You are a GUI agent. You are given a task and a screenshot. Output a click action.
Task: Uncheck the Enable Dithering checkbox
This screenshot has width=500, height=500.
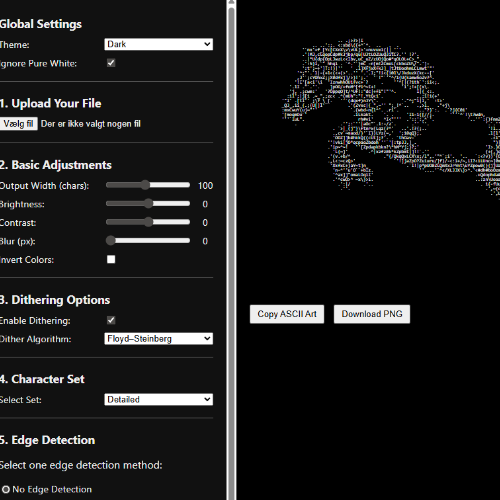point(111,320)
